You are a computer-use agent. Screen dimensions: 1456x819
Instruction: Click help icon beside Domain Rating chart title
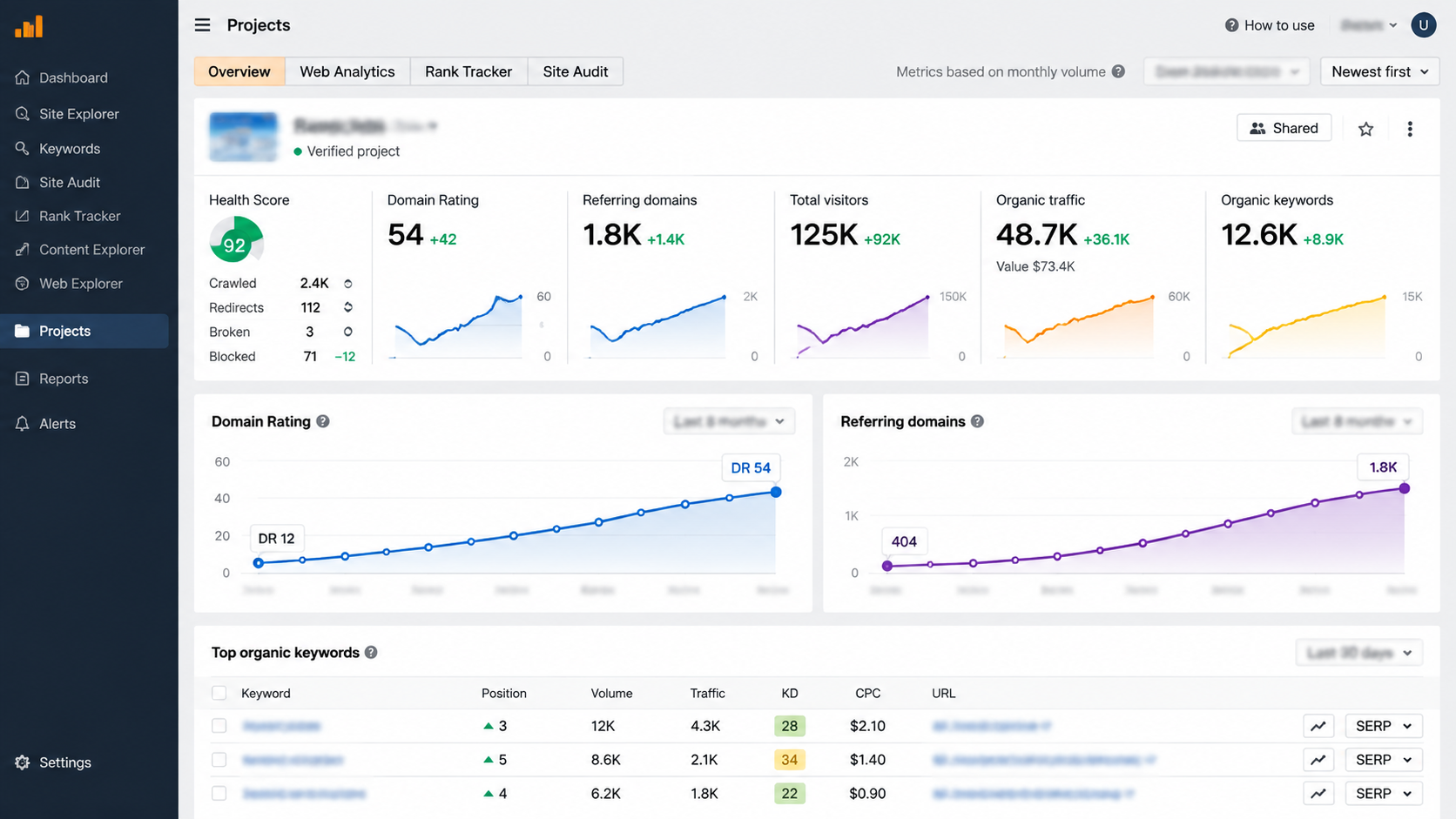tap(323, 421)
